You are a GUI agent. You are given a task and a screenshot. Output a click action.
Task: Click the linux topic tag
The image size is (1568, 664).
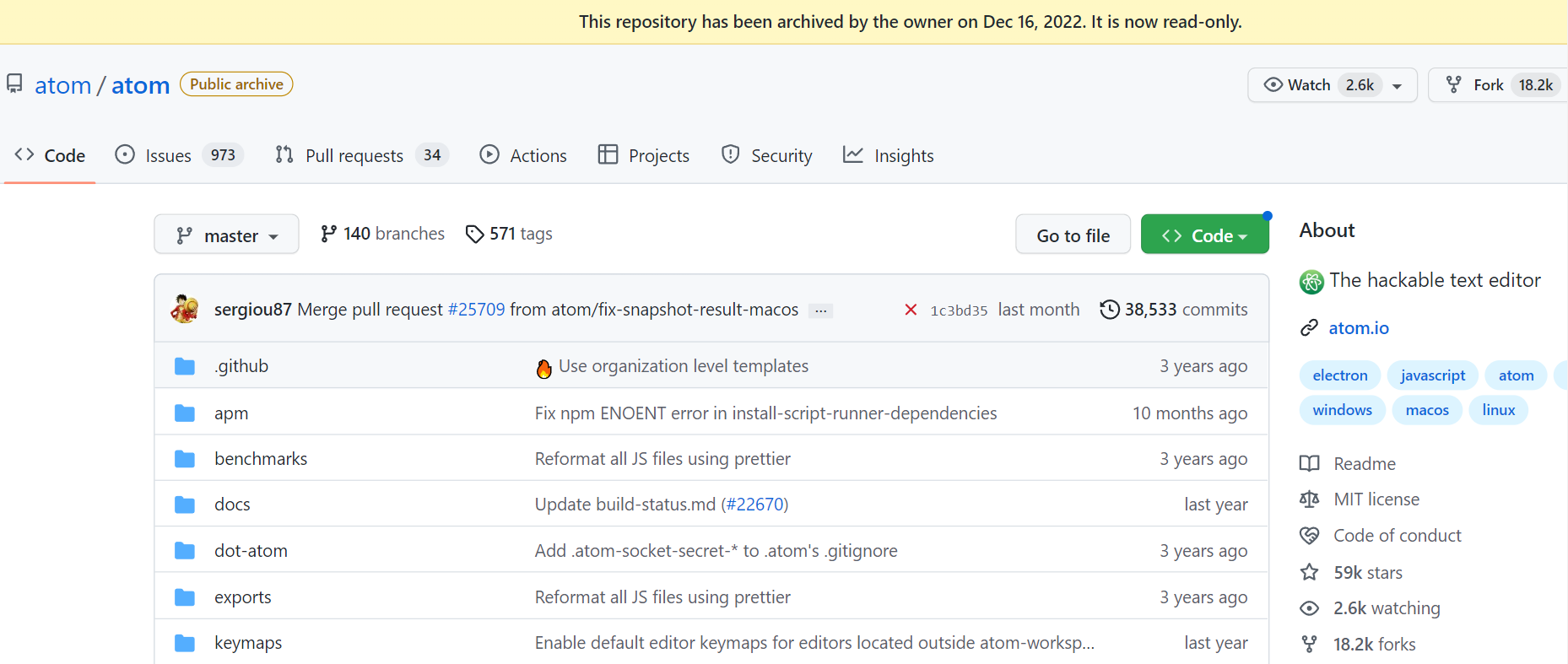pyautogui.click(x=1499, y=410)
